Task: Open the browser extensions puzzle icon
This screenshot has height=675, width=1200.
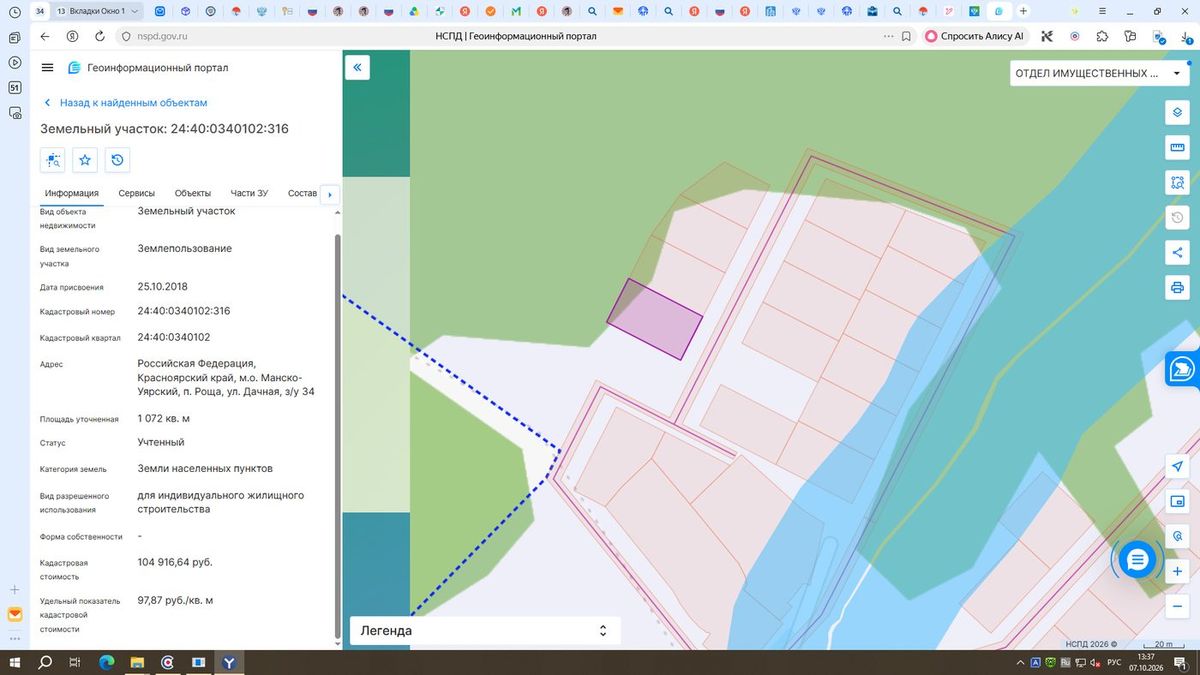Action: 1103,36
